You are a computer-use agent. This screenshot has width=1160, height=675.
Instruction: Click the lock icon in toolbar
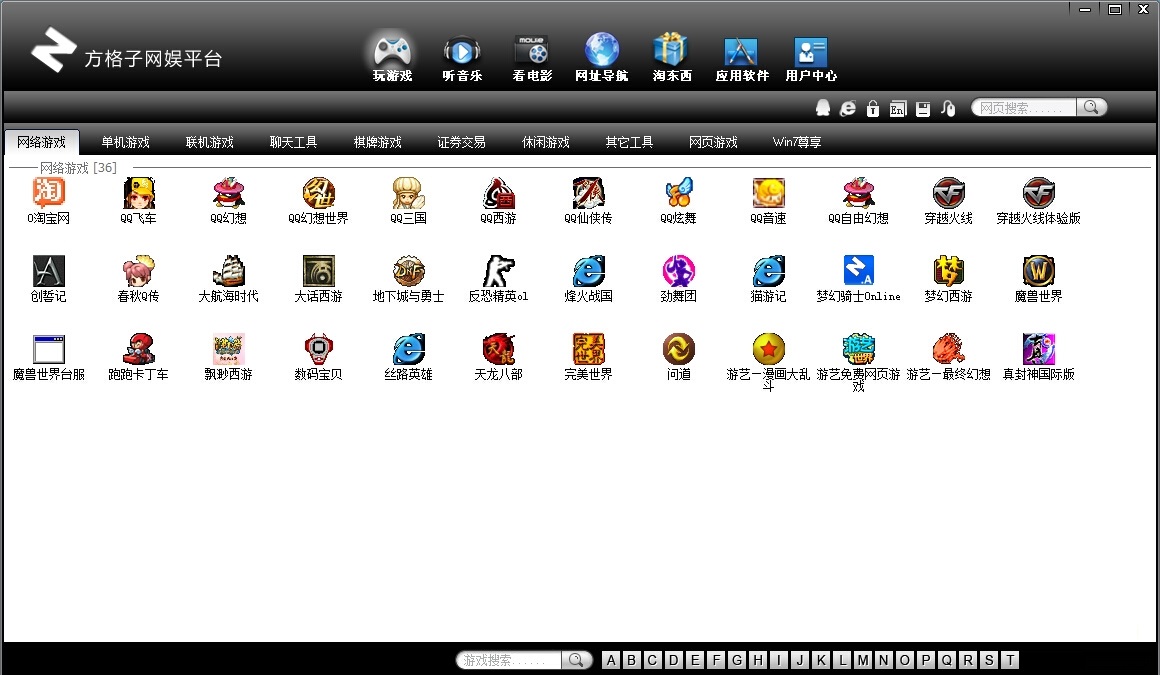[x=873, y=108]
